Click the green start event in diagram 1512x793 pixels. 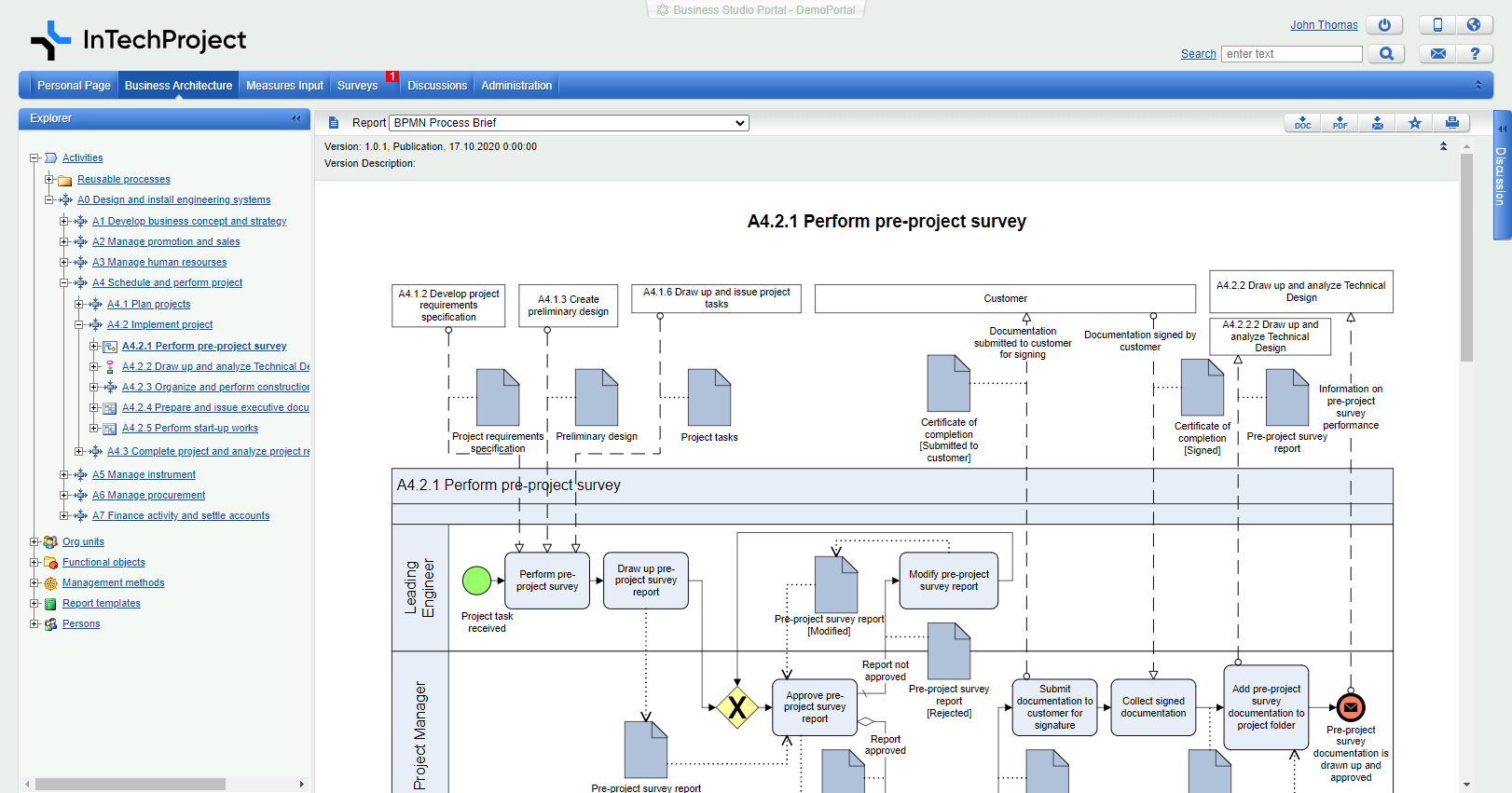476,581
